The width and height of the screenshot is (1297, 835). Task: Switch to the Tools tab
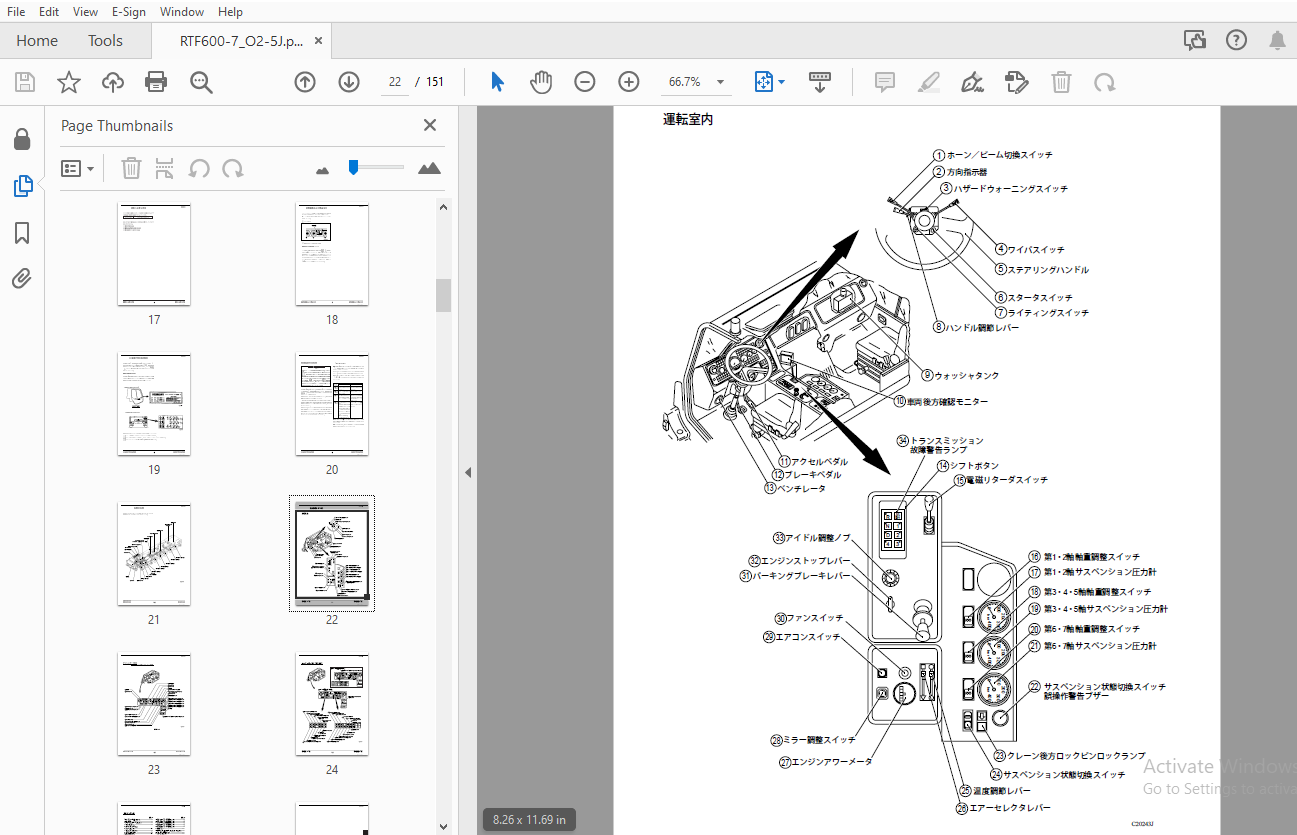click(105, 41)
